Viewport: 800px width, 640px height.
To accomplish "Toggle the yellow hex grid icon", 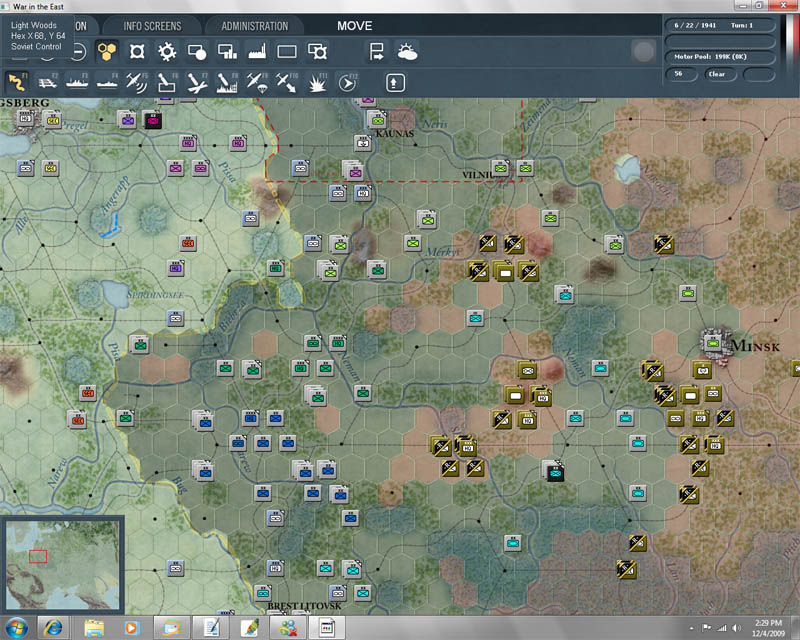I will click(107, 52).
